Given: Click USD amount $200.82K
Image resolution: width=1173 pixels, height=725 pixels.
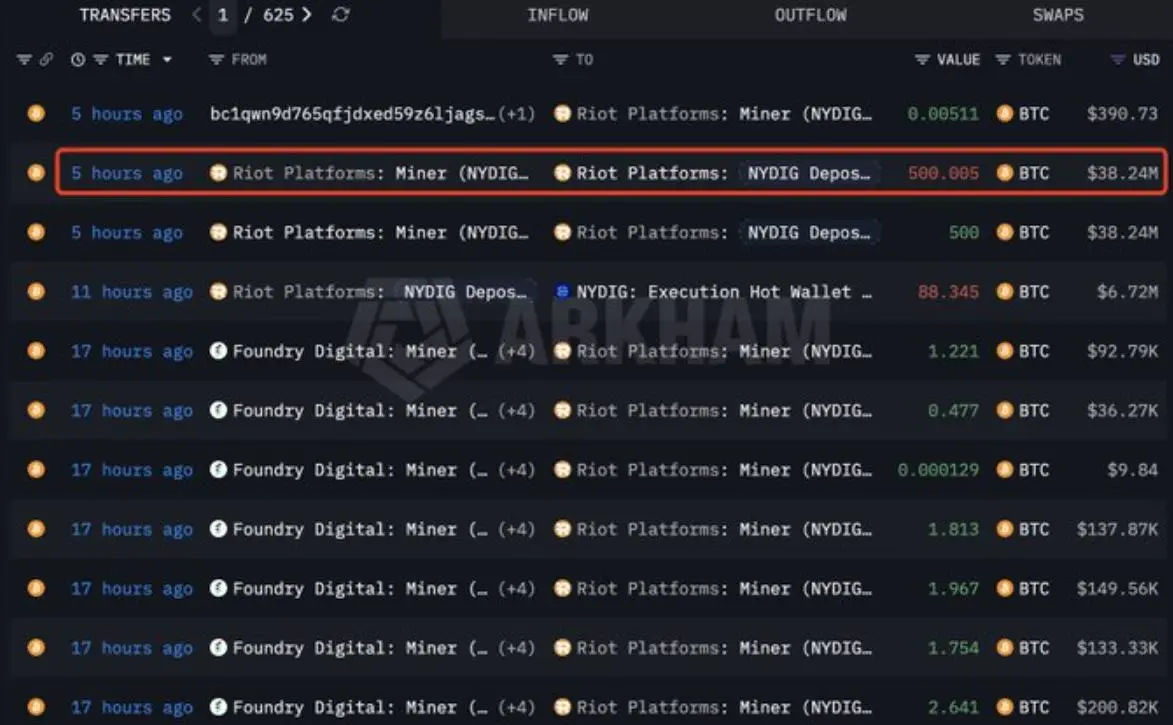Looking at the screenshot, I should pos(1118,707).
